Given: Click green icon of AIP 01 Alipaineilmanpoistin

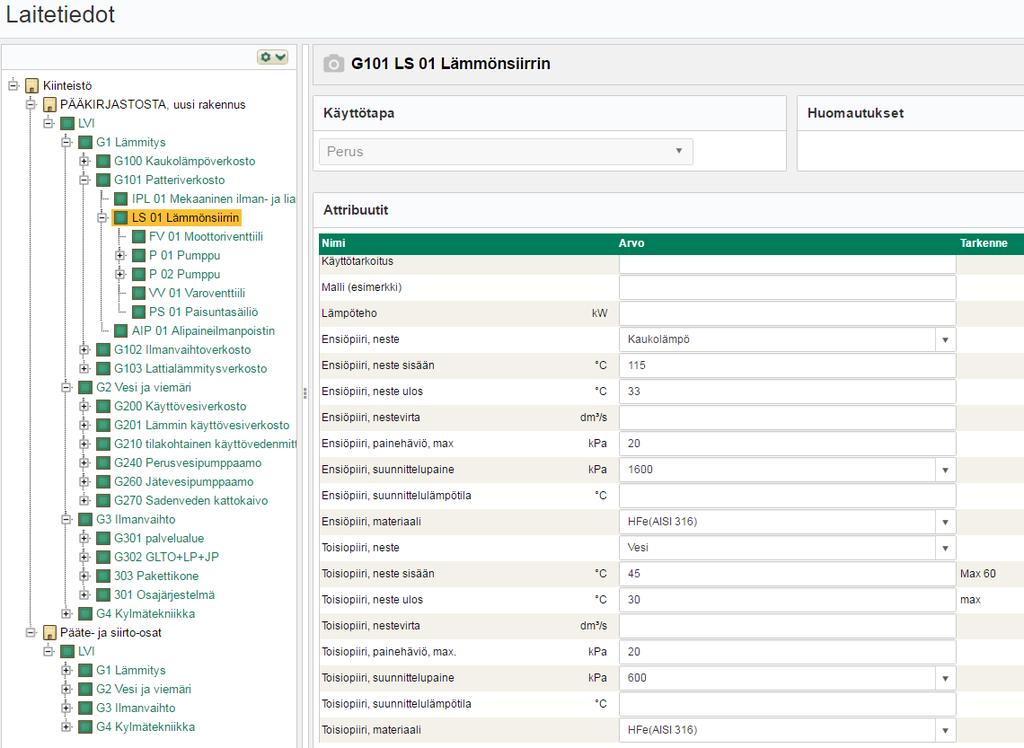Looking at the screenshot, I should click(x=121, y=331).
